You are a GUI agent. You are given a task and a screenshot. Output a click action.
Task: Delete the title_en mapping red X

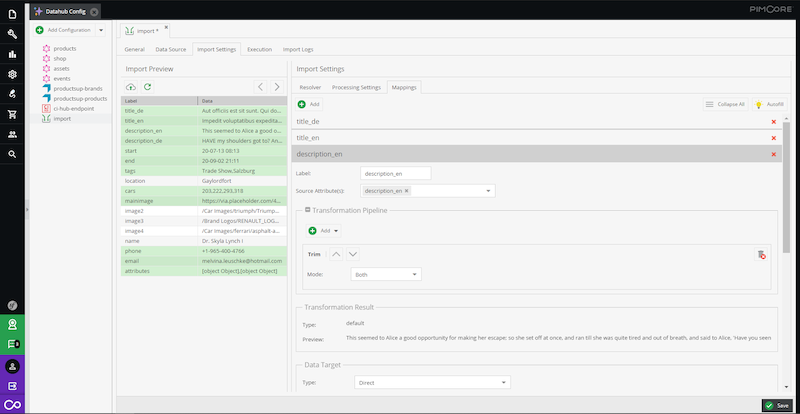tap(773, 138)
